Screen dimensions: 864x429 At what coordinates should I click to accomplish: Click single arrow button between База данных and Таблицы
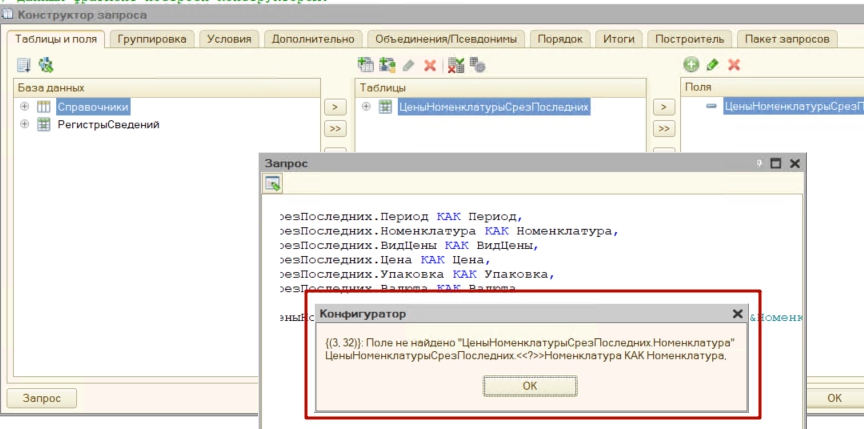pyautogui.click(x=335, y=107)
